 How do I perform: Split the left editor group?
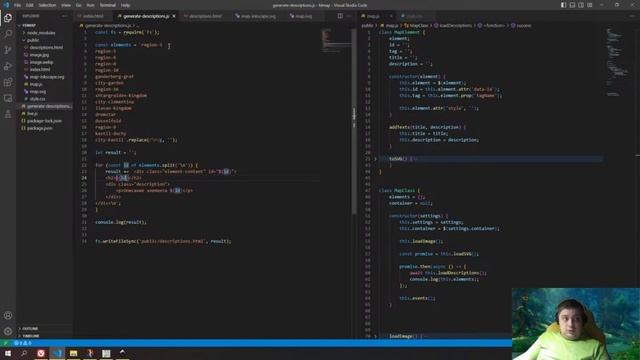[340, 16]
